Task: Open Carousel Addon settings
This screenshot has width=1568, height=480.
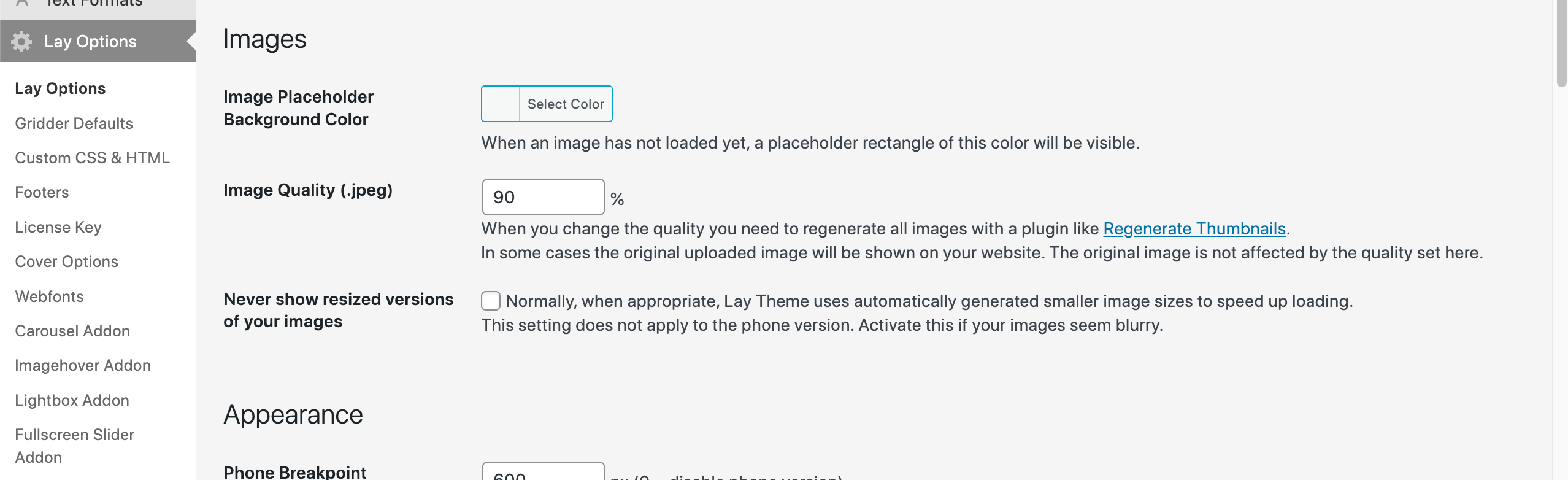Action: (x=72, y=331)
